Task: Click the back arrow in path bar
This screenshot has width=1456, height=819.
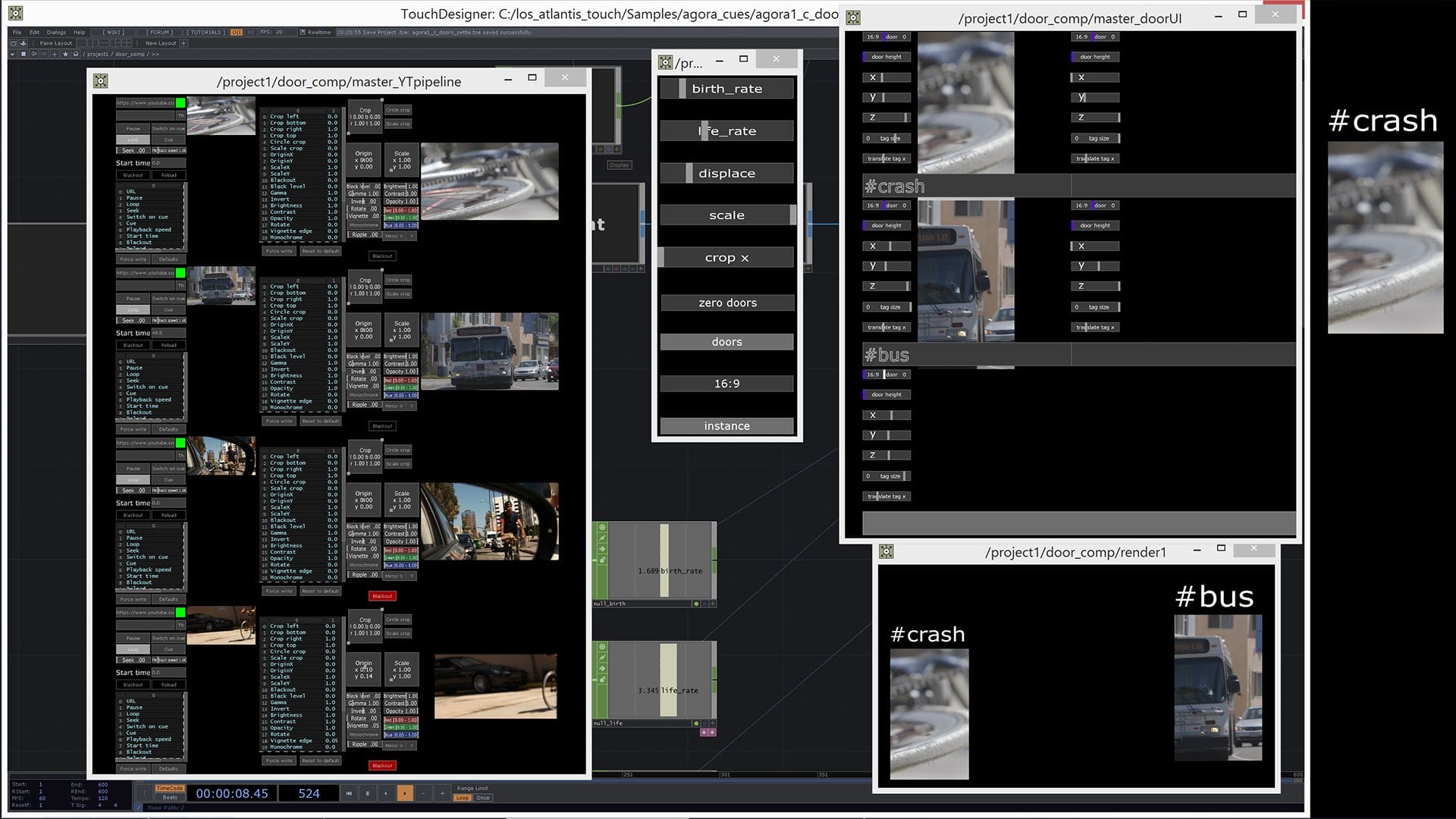Action: coord(34,54)
